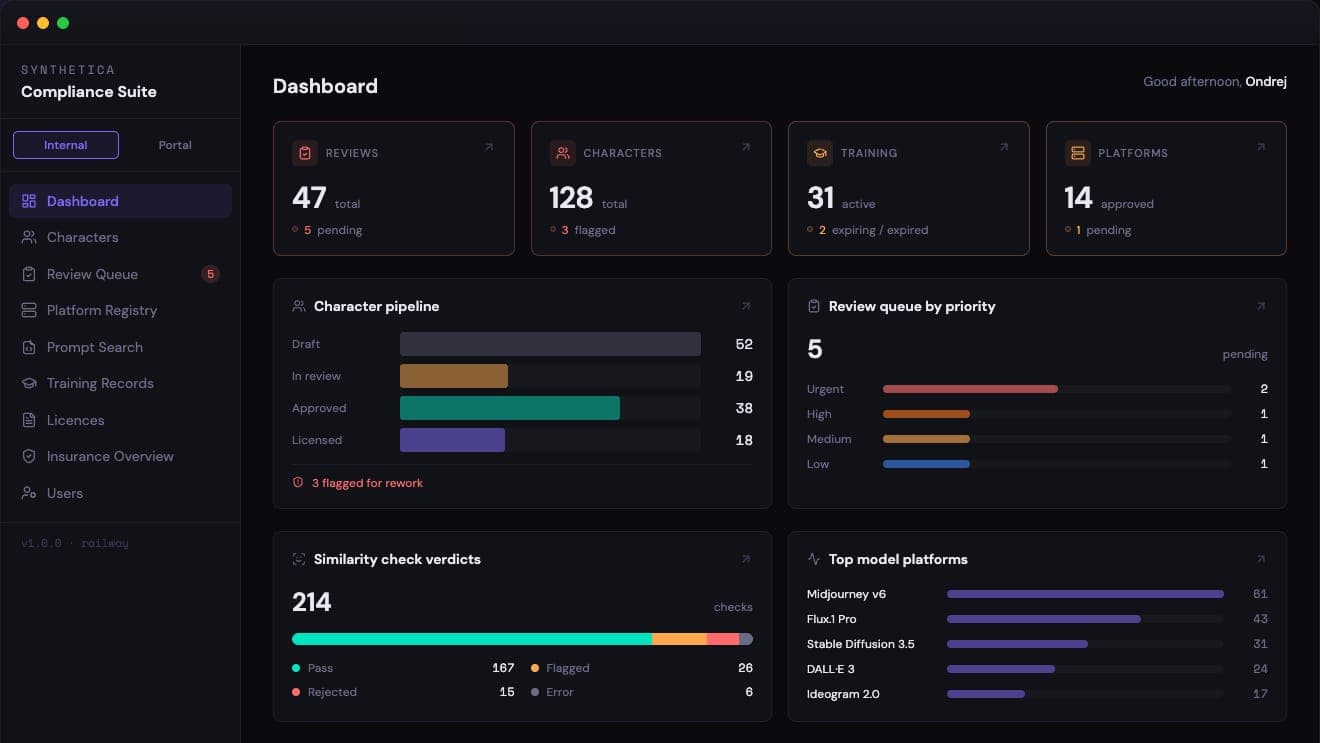Go to Characters in the sidebar
Image resolution: width=1320 pixels, height=743 pixels.
120,237
